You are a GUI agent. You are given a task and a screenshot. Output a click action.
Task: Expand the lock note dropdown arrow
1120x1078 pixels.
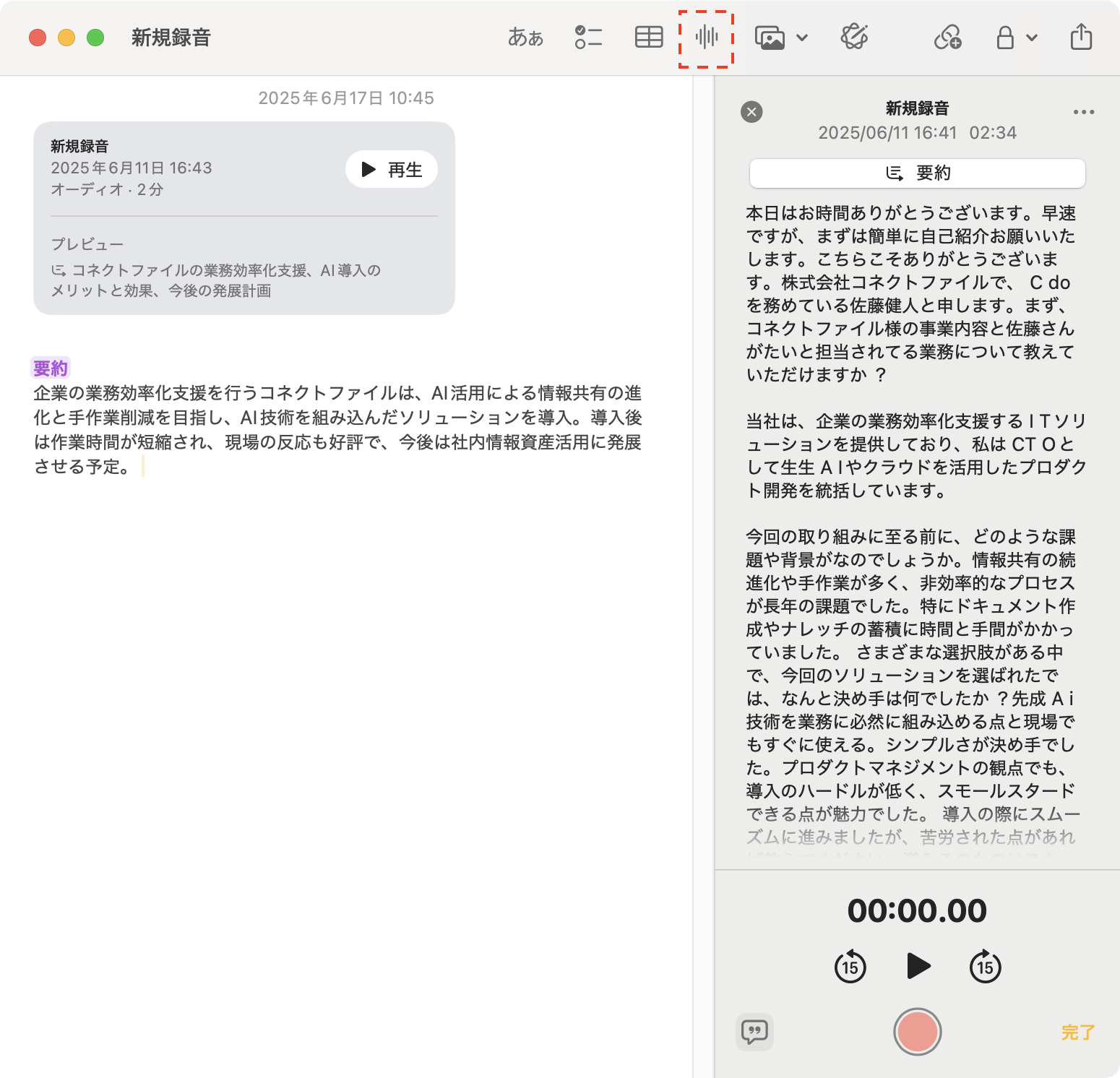tap(1032, 38)
